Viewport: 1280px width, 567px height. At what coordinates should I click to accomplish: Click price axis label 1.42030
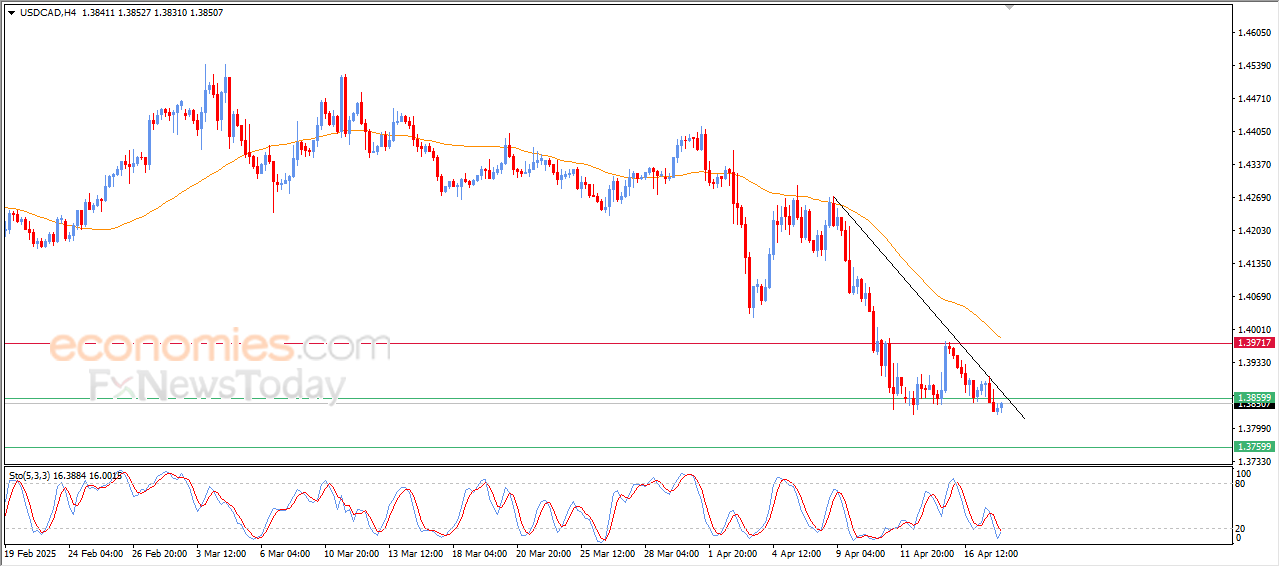pos(1255,231)
